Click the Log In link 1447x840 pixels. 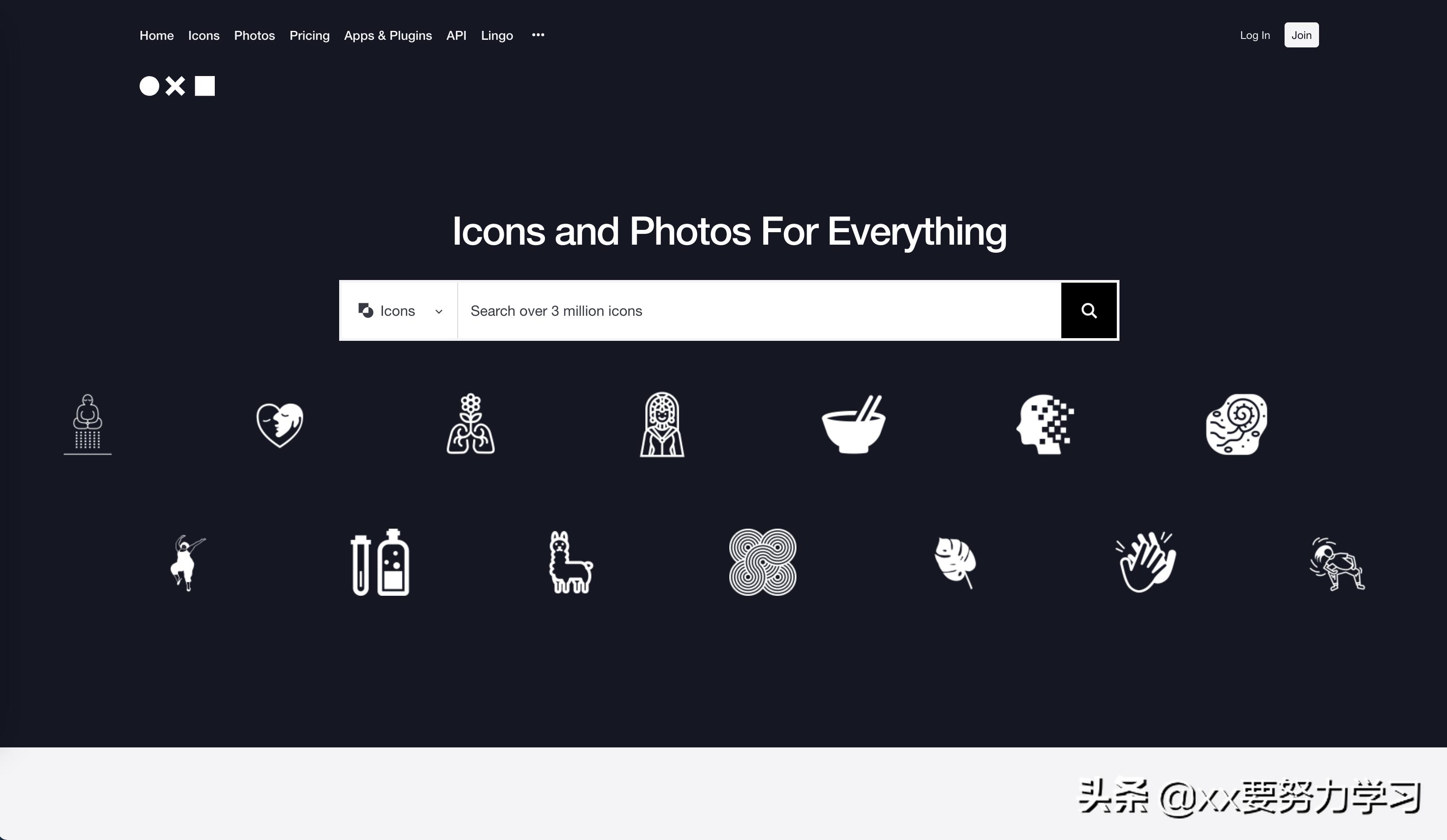coord(1255,36)
